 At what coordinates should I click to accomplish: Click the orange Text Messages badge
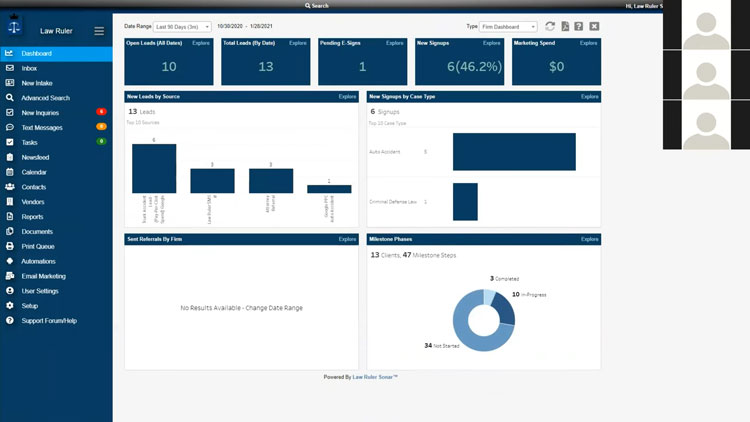coord(101,126)
